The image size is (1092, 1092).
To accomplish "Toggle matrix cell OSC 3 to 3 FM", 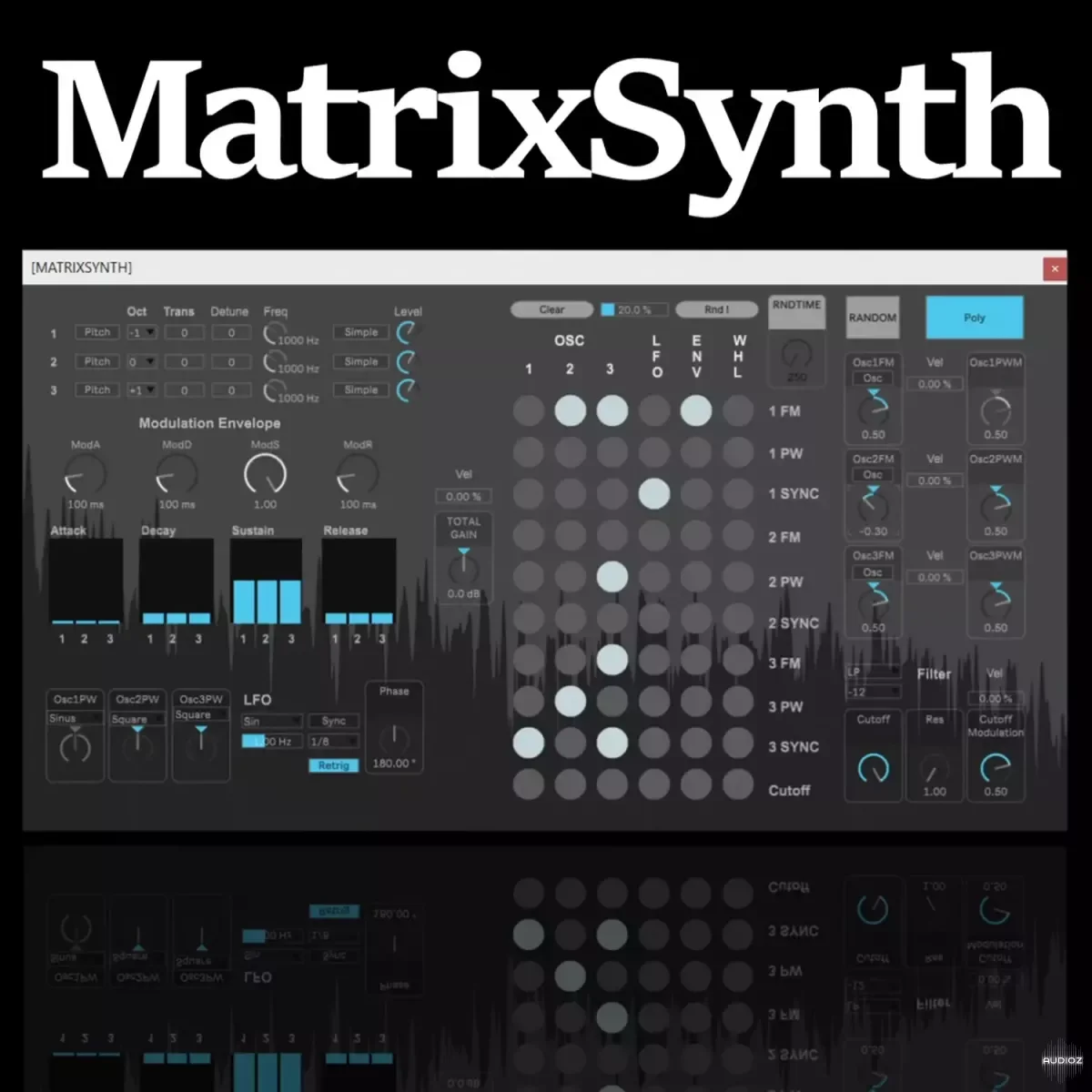I will pos(612,660).
